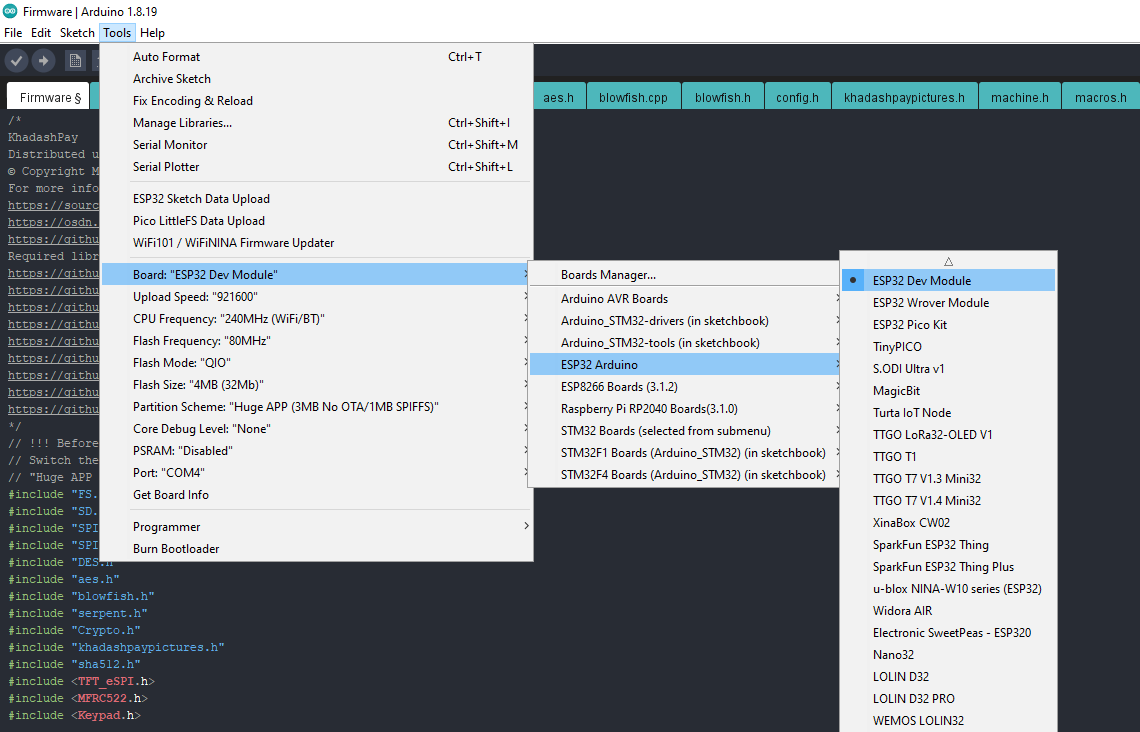Open Arduino_STM32-tools (in sketchbook) submenu
The width and height of the screenshot is (1140, 732).
(x=685, y=342)
